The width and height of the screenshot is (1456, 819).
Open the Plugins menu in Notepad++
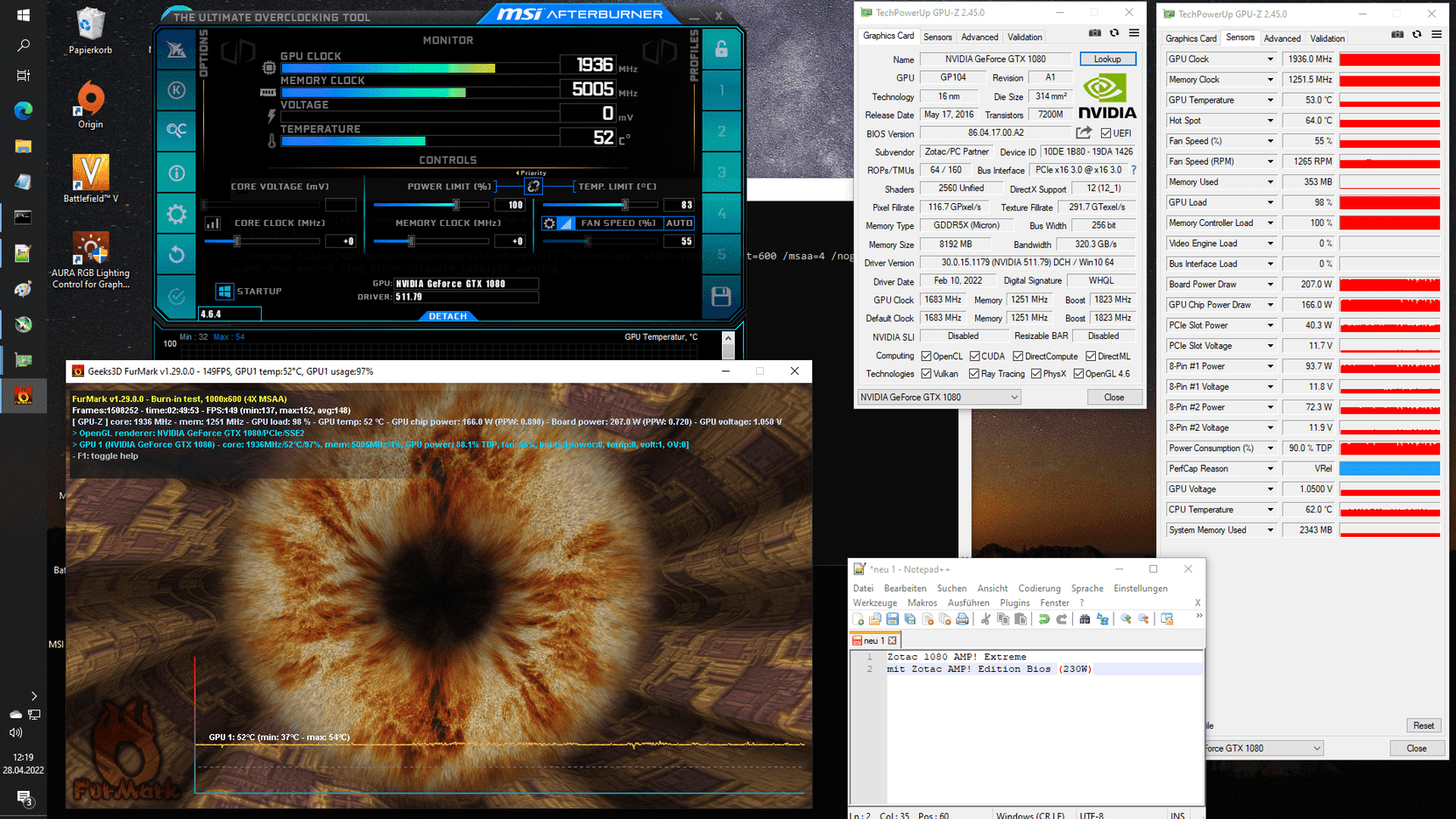[x=1014, y=603]
